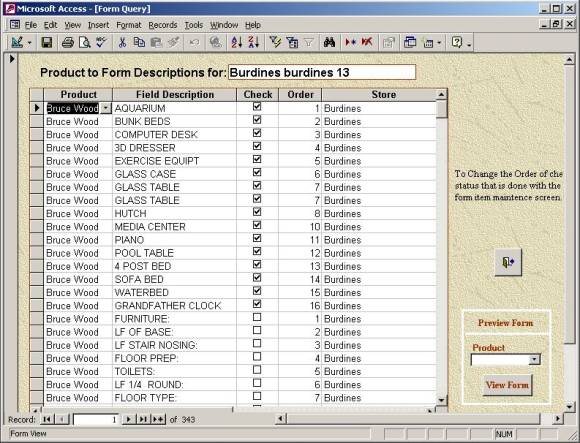Image resolution: width=580 pixels, height=443 pixels.
Task: Click the Office Assistant help icon
Action: point(457,43)
